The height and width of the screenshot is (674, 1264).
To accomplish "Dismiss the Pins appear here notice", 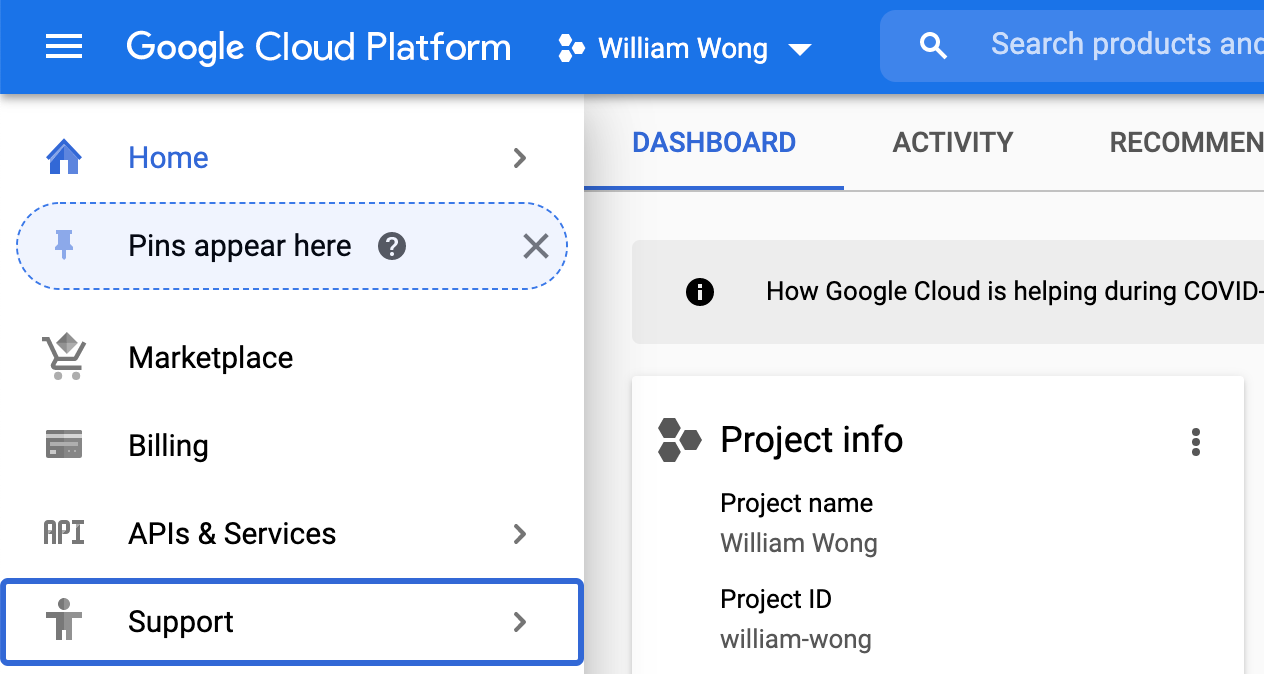I will [535, 246].
